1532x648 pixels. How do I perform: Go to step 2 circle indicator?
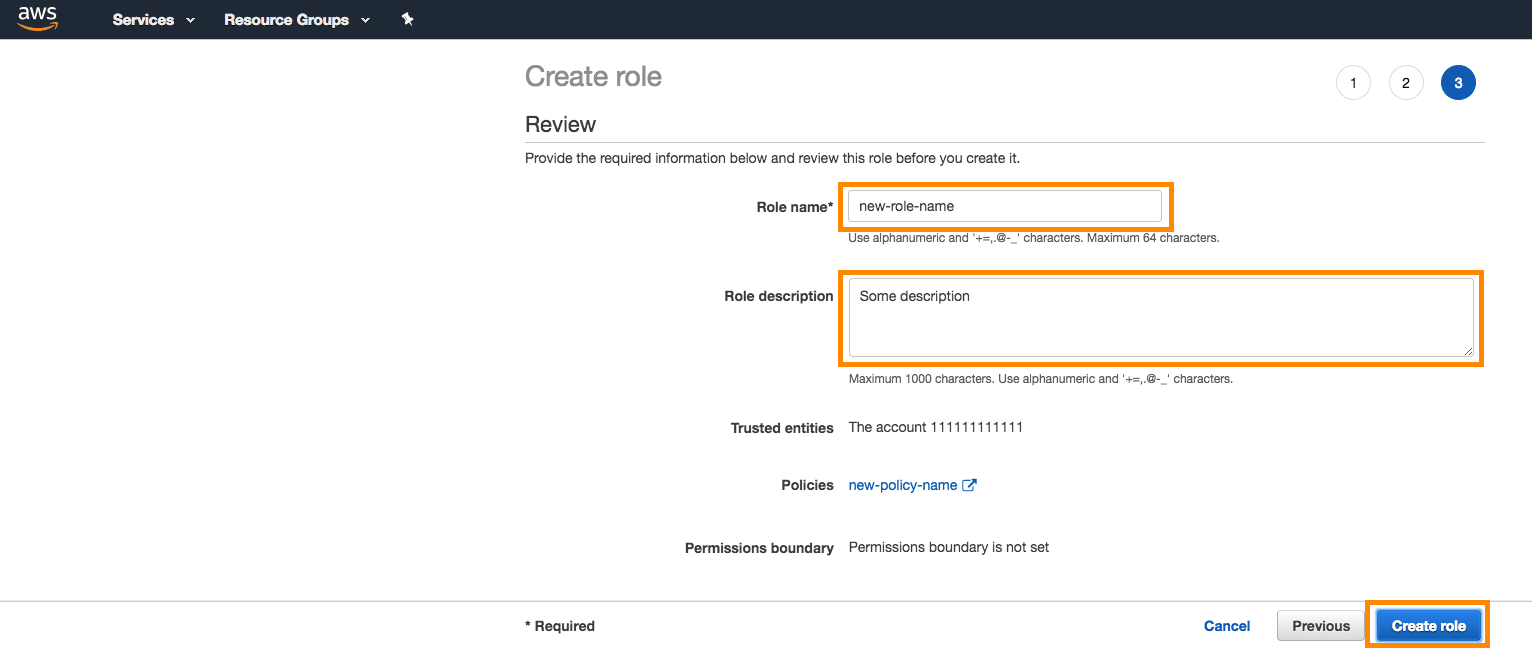tap(1405, 83)
